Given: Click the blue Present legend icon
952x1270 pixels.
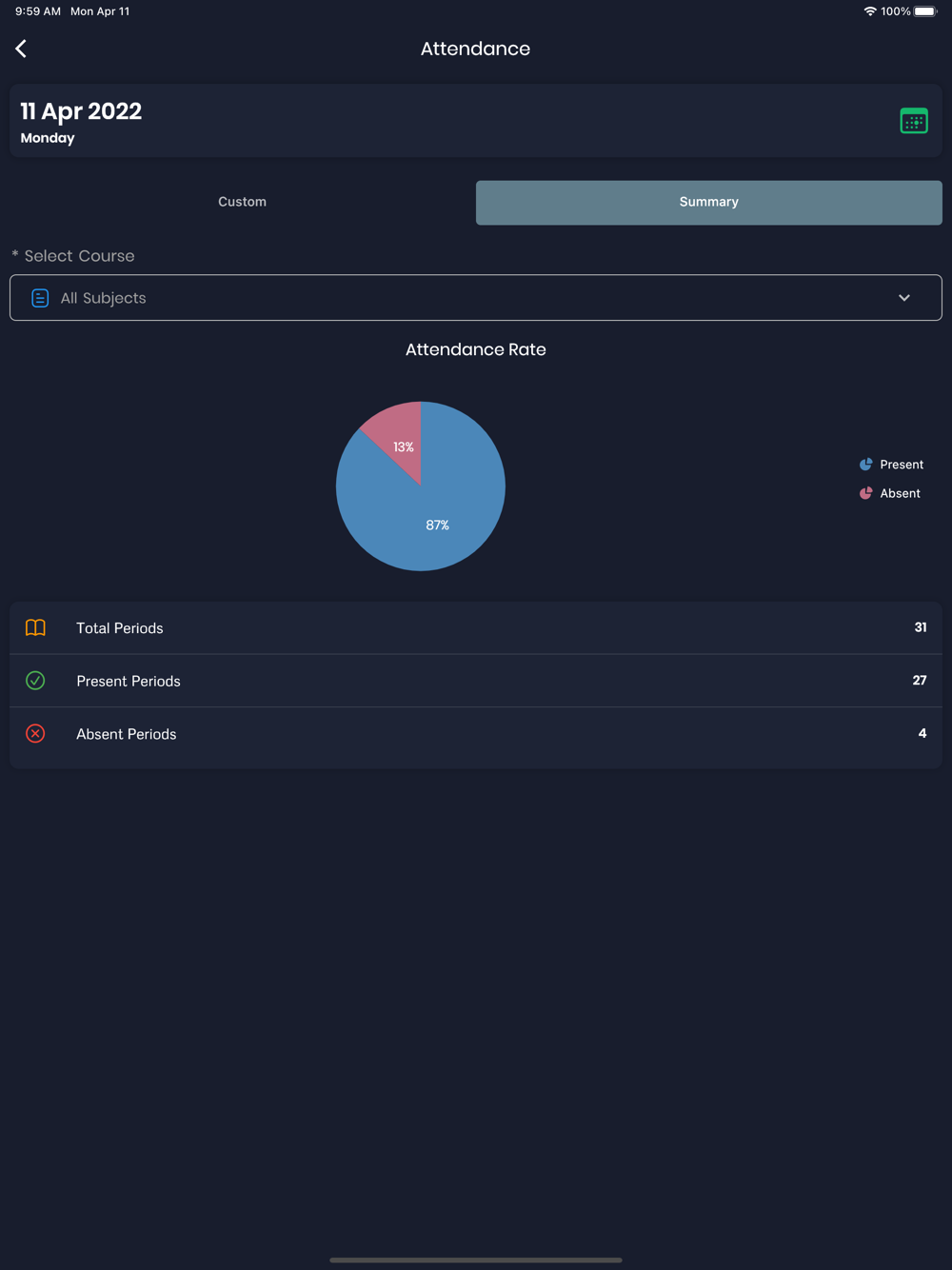Looking at the screenshot, I should point(865,465).
